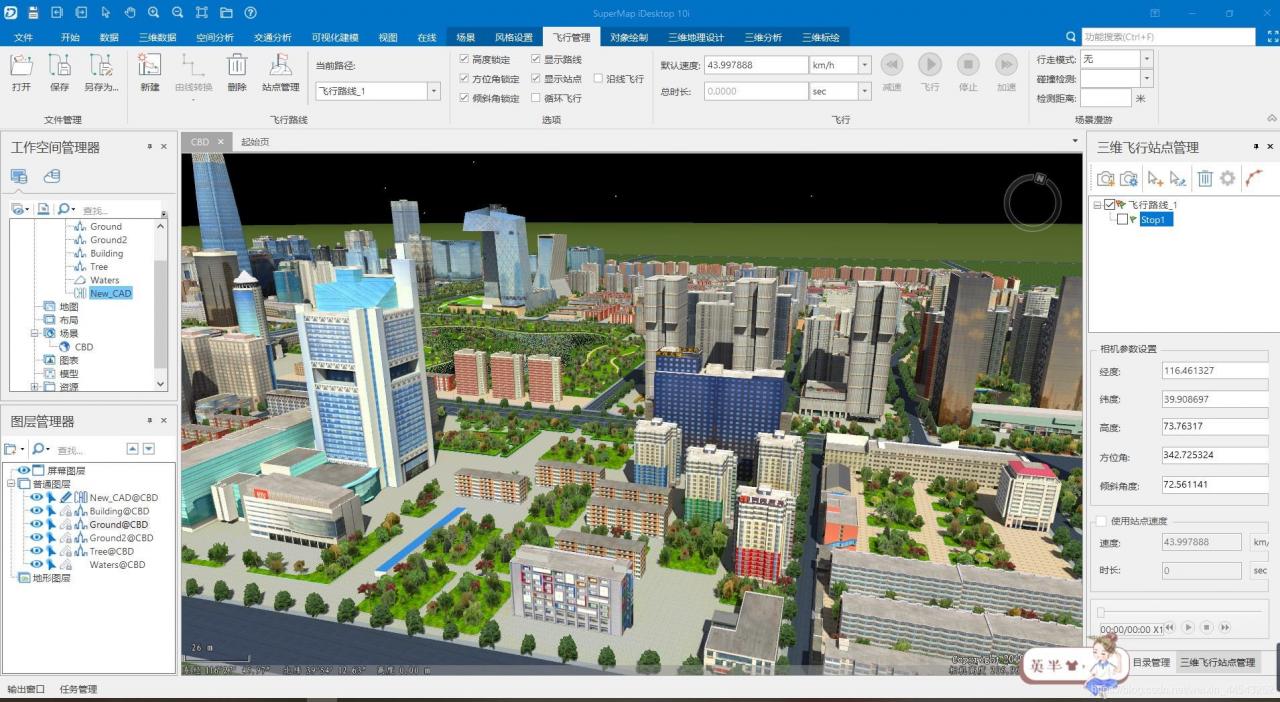Open 输出窗口 in status bar
This screenshot has height=702, width=1280.
(x=26, y=689)
